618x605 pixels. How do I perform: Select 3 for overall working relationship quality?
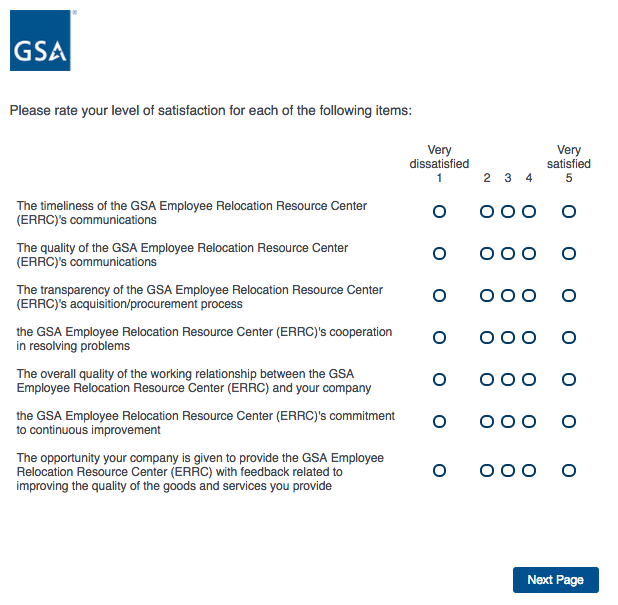point(508,380)
